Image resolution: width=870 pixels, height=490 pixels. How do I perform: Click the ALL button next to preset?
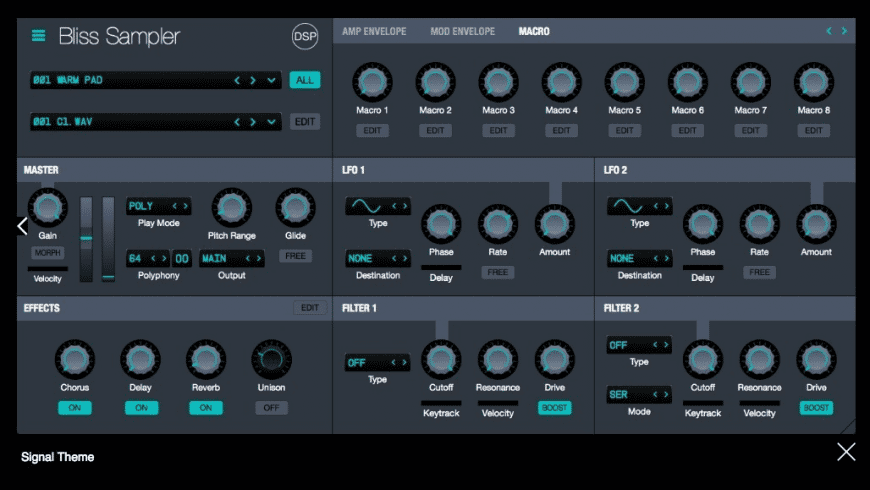coord(304,80)
